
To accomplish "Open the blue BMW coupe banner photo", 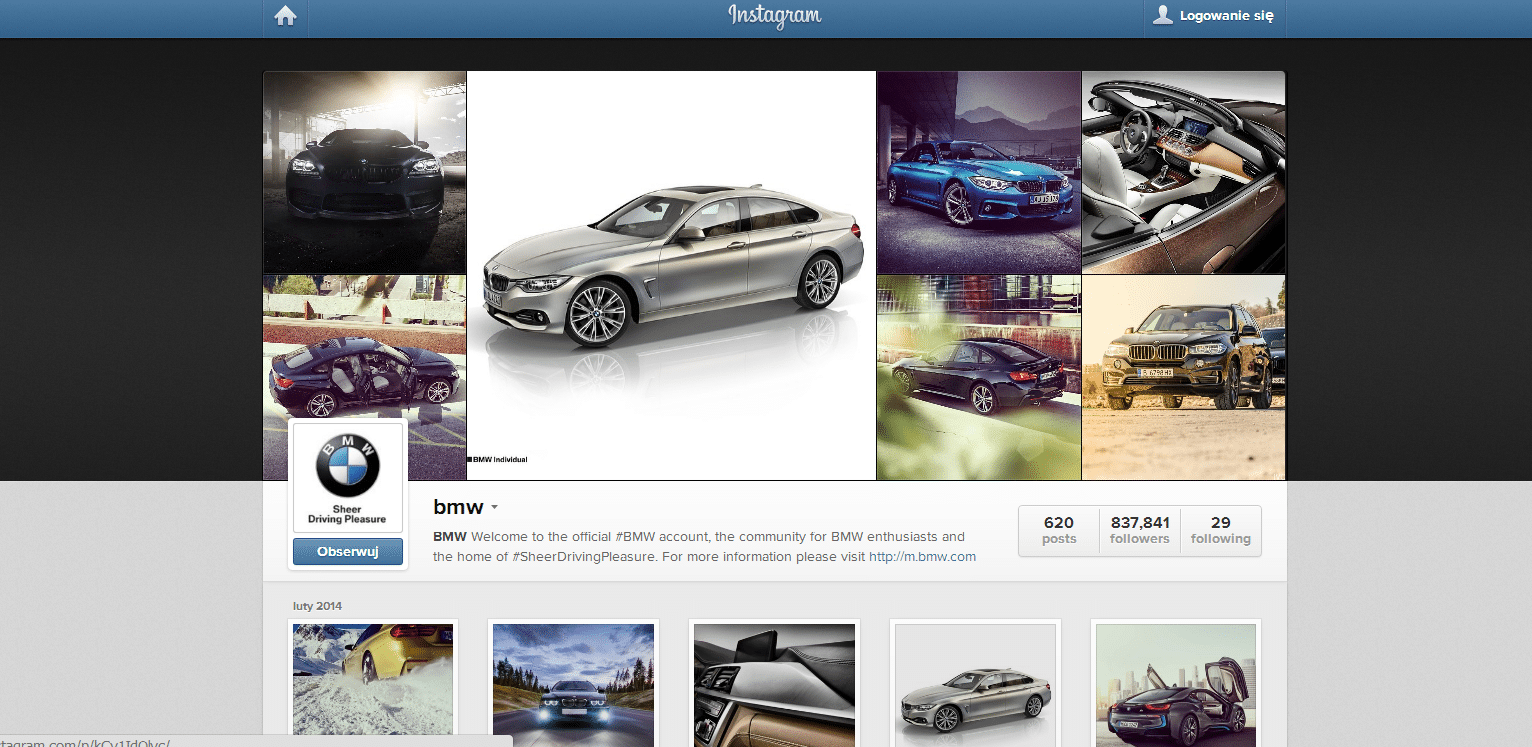I will pyautogui.click(x=979, y=172).
